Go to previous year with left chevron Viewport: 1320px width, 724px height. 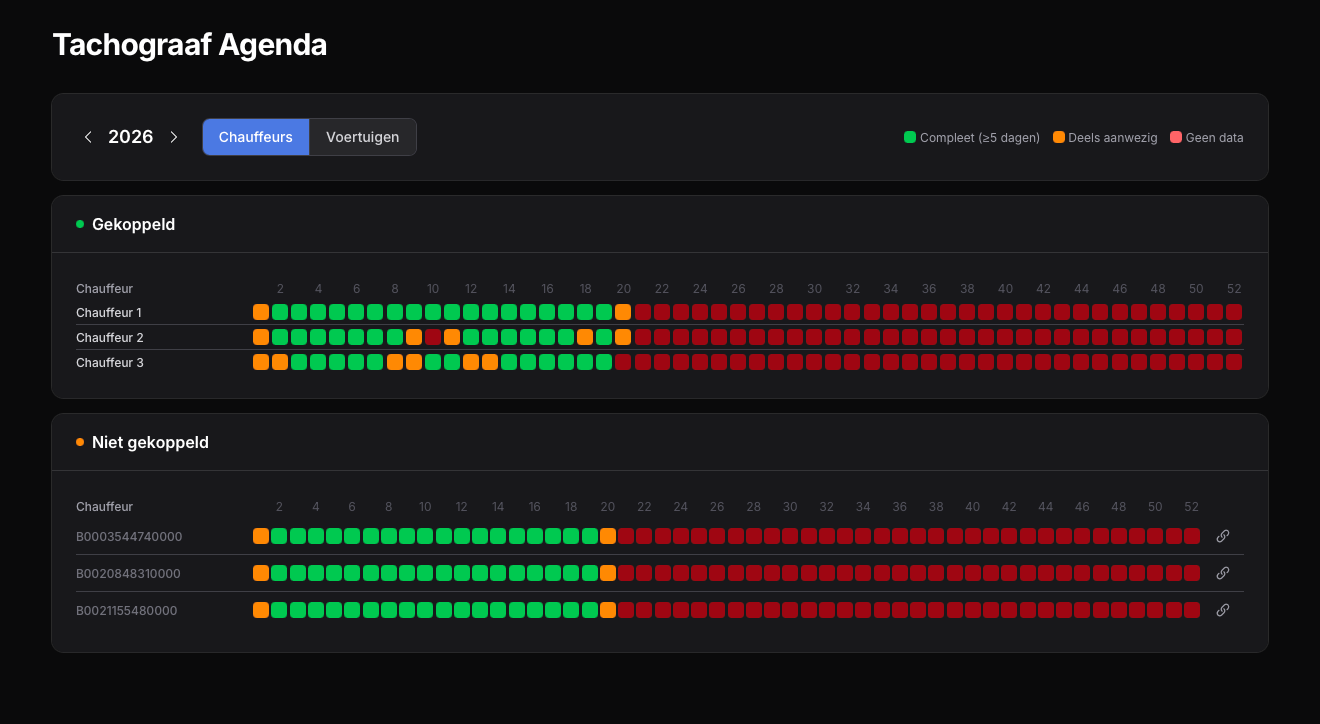(88, 137)
